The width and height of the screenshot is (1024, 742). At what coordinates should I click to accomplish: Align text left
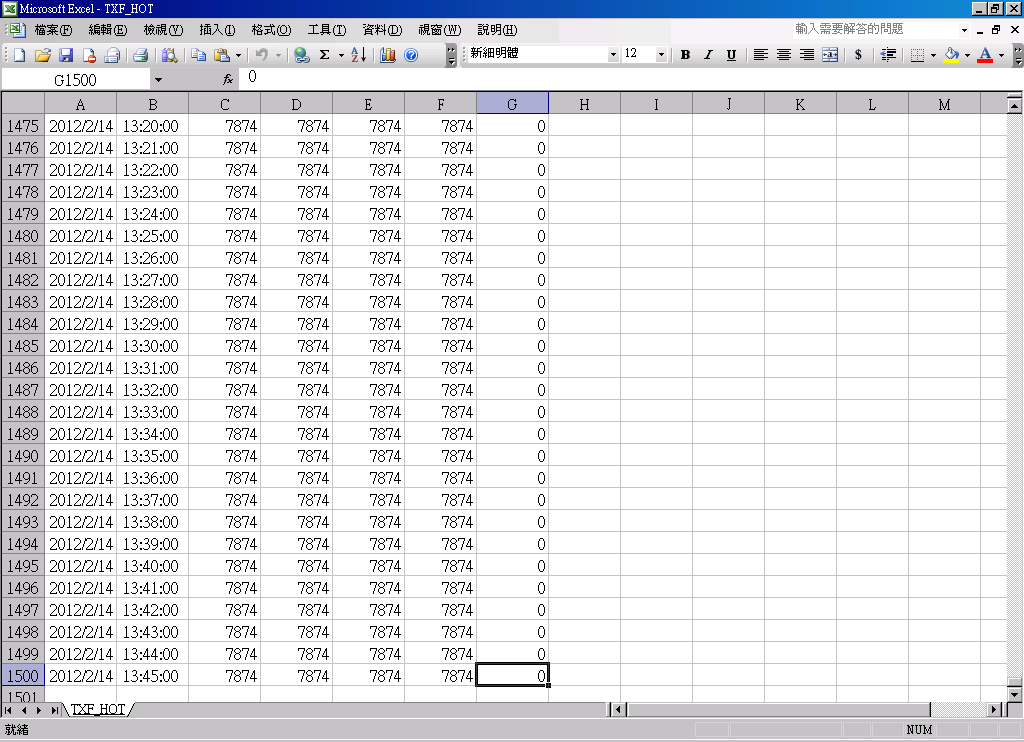coord(760,55)
